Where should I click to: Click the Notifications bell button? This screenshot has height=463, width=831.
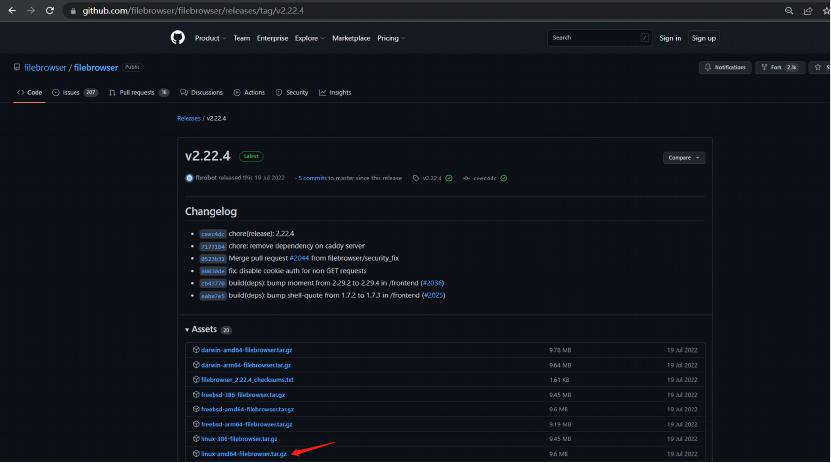click(725, 67)
